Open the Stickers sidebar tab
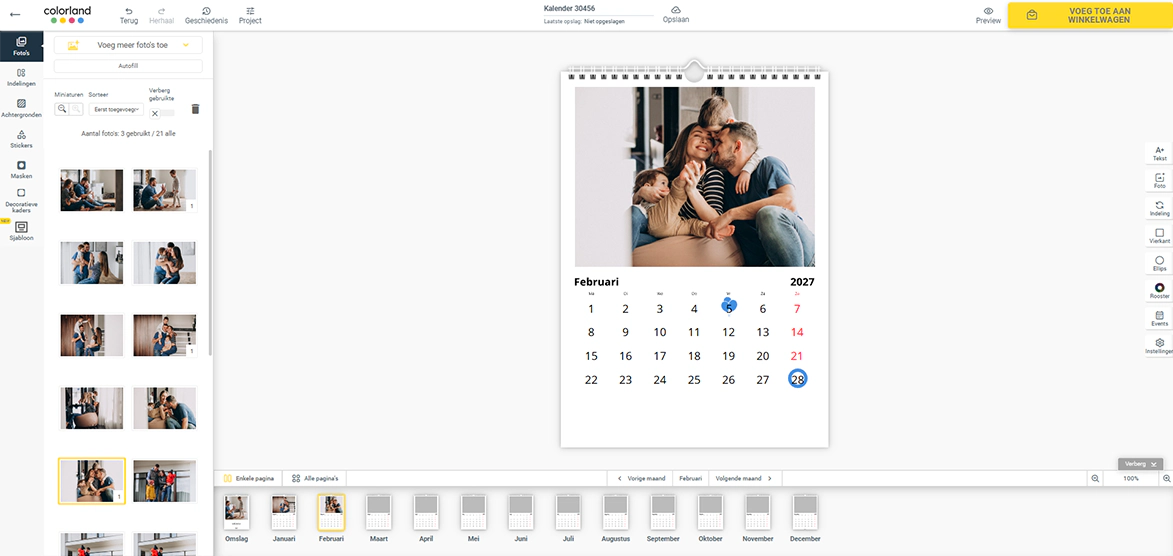Image resolution: width=1173 pixels, height=556 pixels. (21, 139)
